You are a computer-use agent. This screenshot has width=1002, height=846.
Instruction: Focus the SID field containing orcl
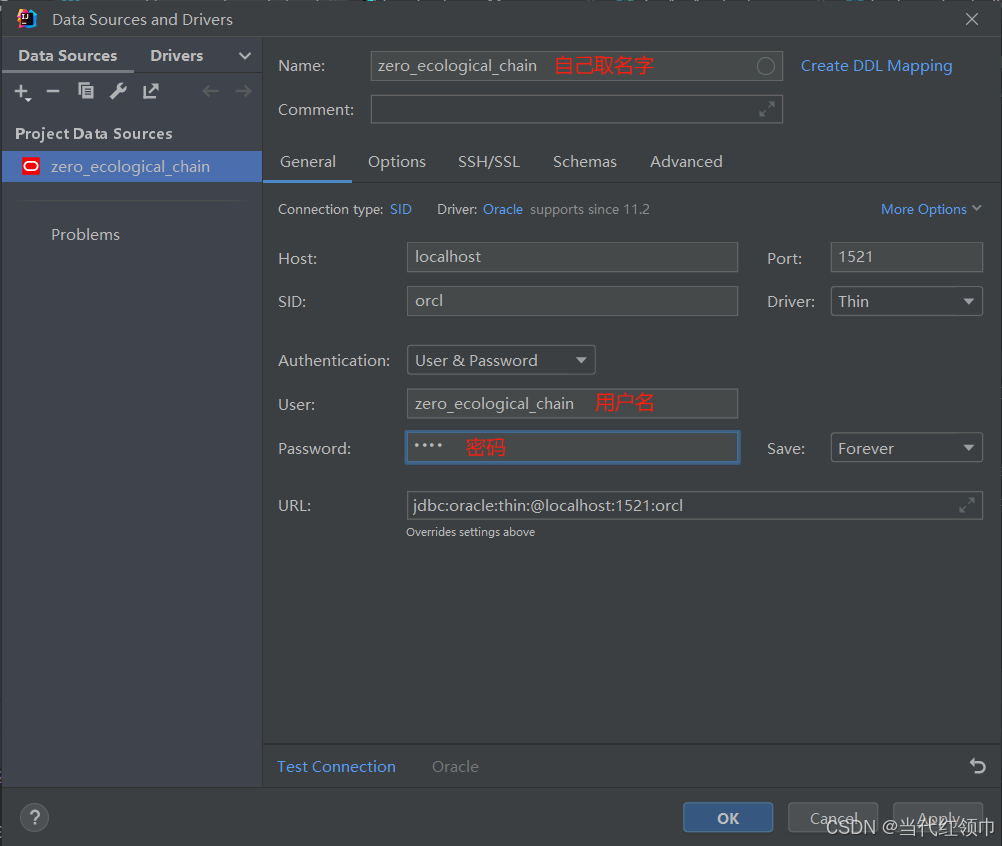click(x=572, y=301)
